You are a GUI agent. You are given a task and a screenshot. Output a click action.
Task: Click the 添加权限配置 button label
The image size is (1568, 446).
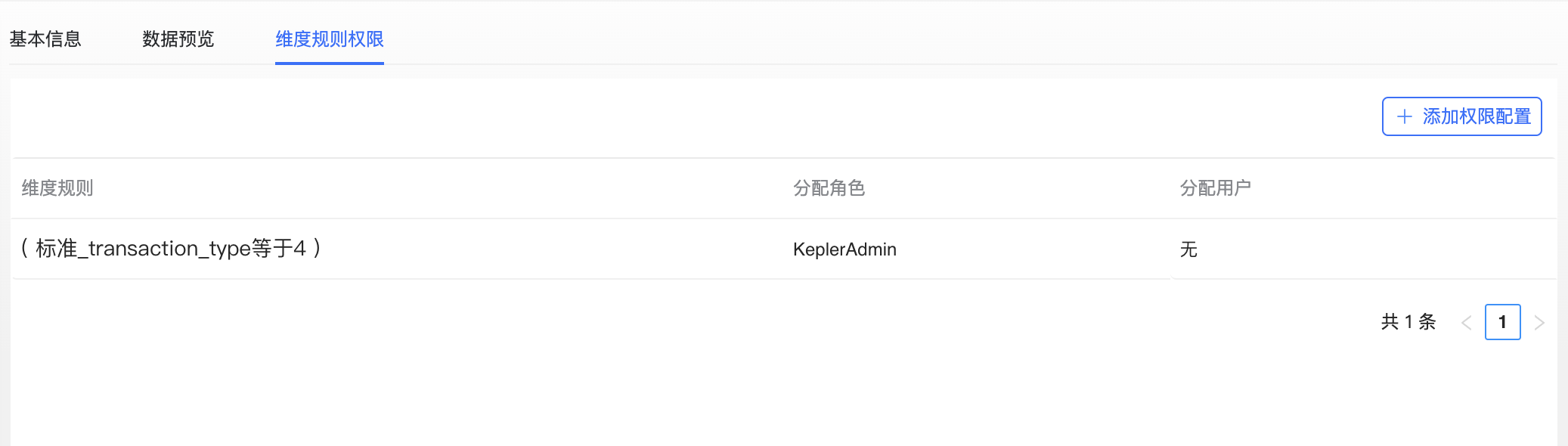1477,116
